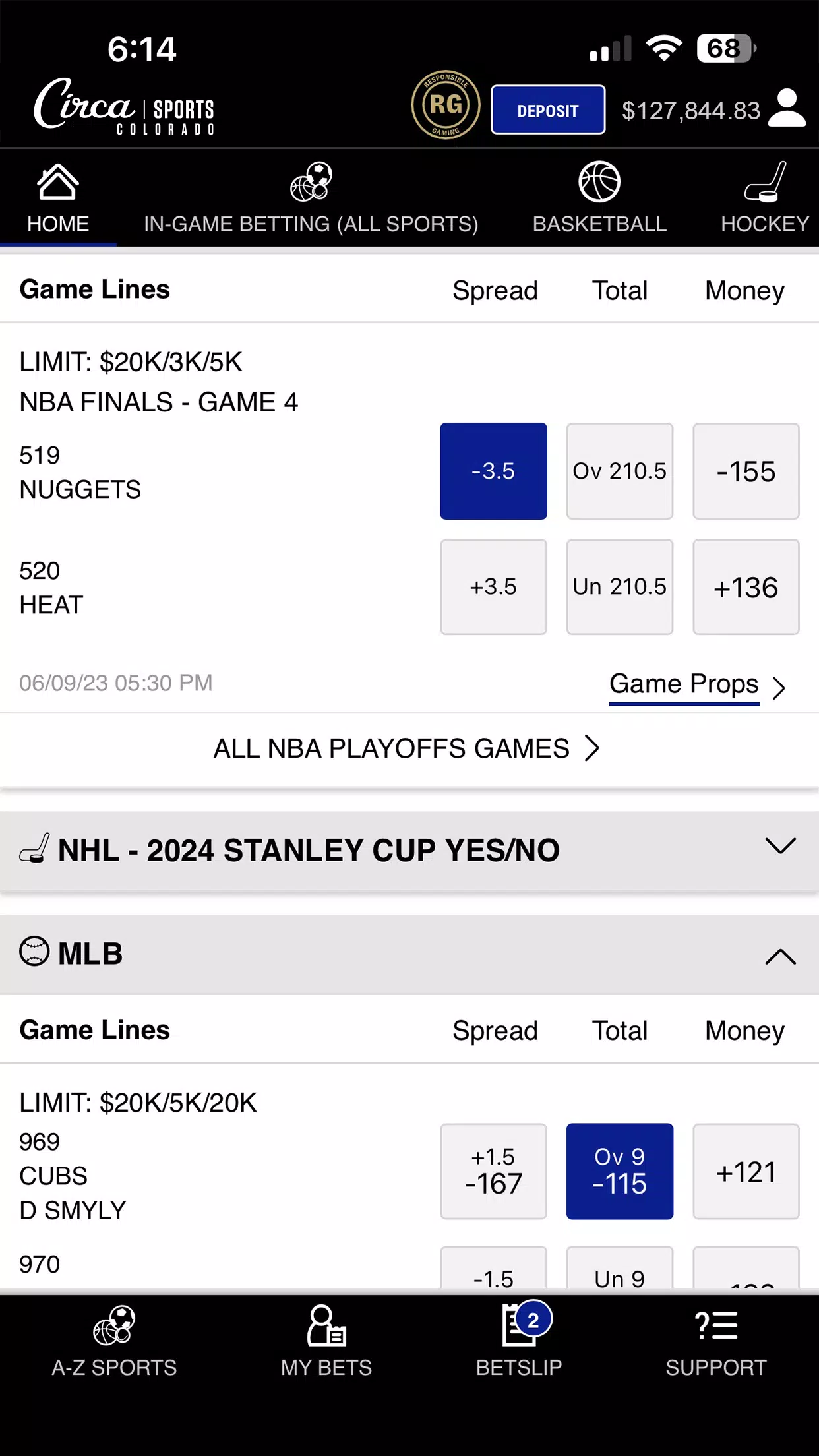Pick the Cubs +121 moneyline

pyautogui.click(x=746, y=1171)
